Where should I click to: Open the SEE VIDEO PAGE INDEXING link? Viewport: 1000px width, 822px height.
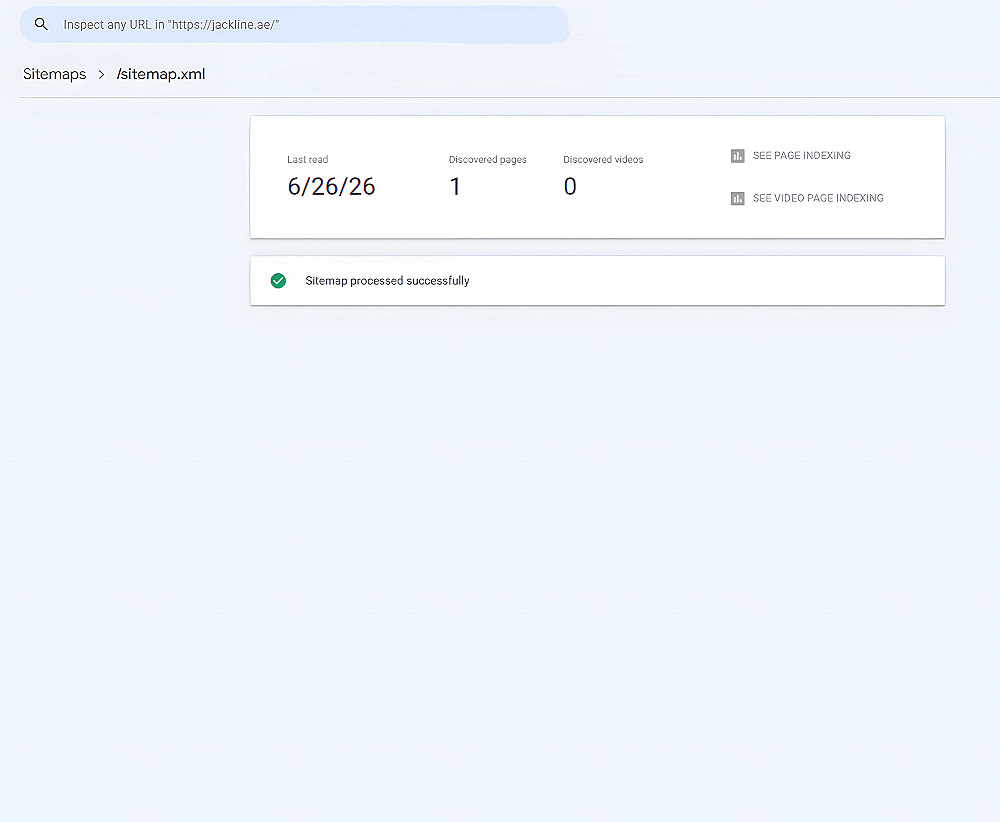(818, 198)
